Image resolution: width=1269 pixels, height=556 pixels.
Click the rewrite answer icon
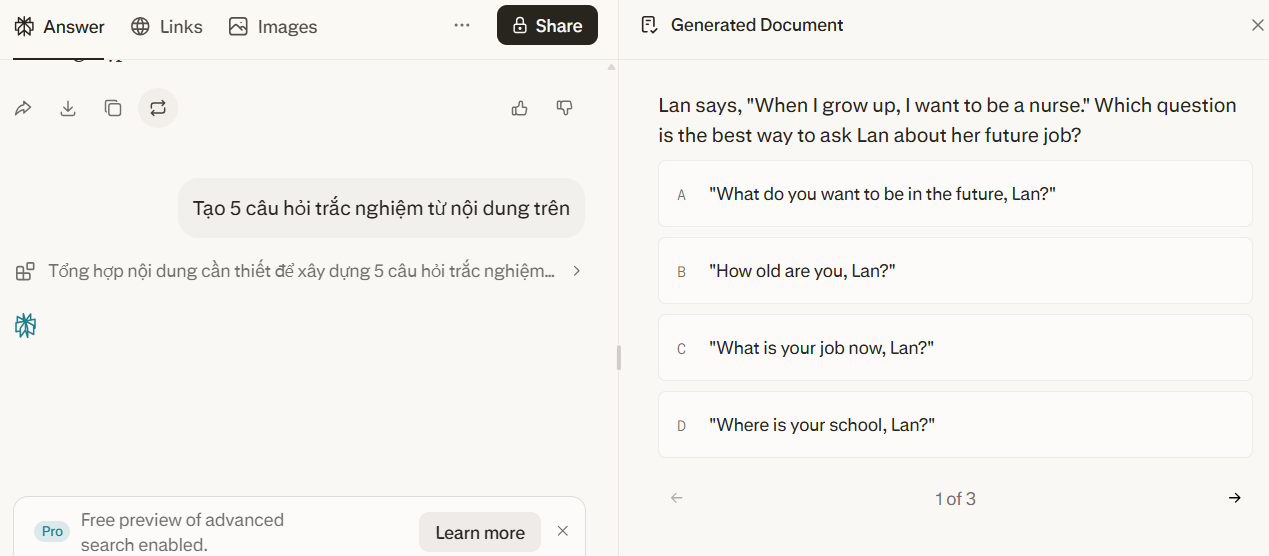(x=158, y=108)
